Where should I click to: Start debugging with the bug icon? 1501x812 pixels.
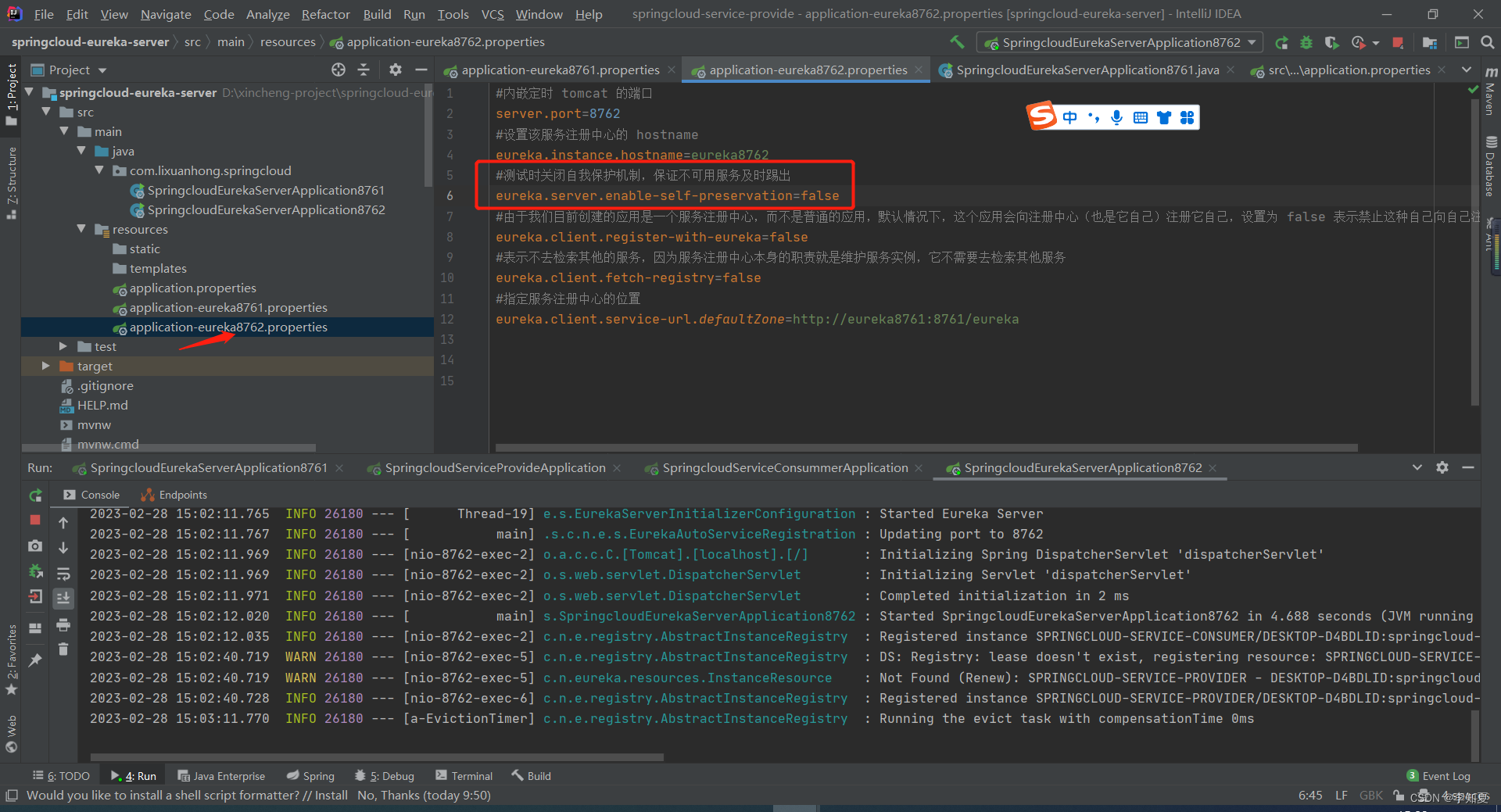click(1306, 42)
